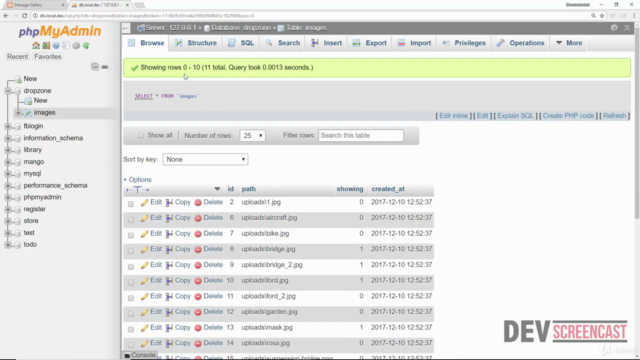Expand the information_schema database tree
Screen dimensions: 640x360
8,138
